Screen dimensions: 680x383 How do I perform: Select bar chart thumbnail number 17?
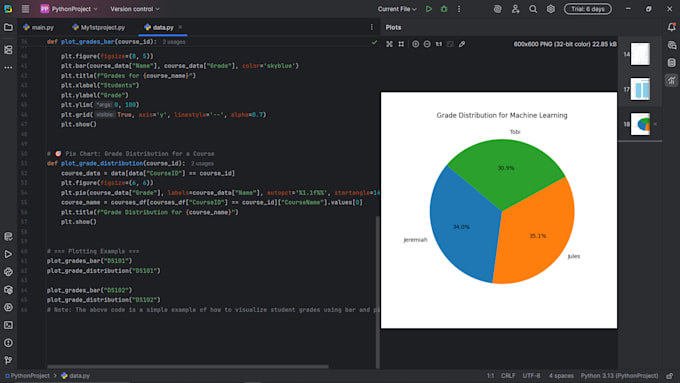tap(640, 89)
